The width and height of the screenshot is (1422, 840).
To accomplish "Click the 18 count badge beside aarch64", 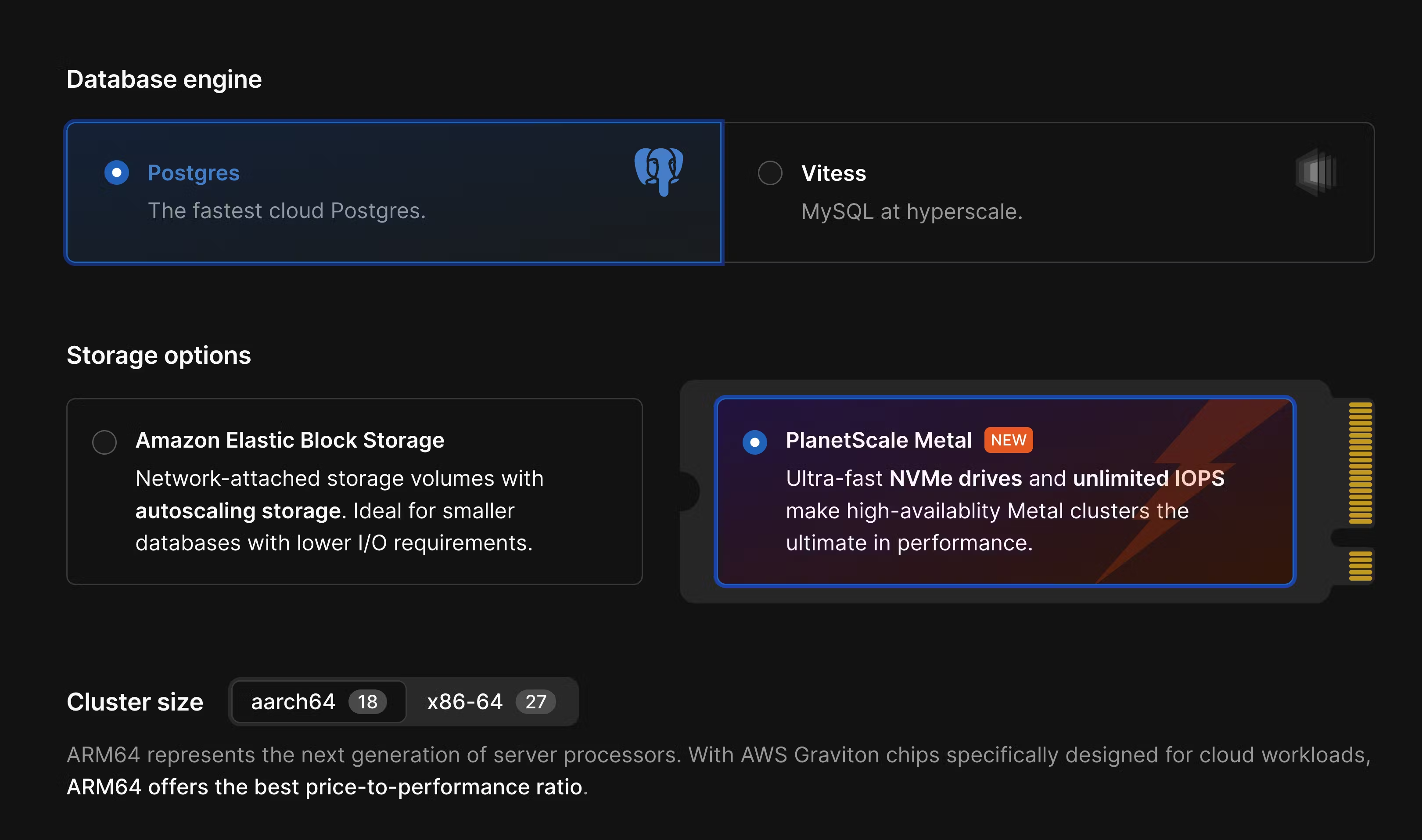I will click(367, 702).
